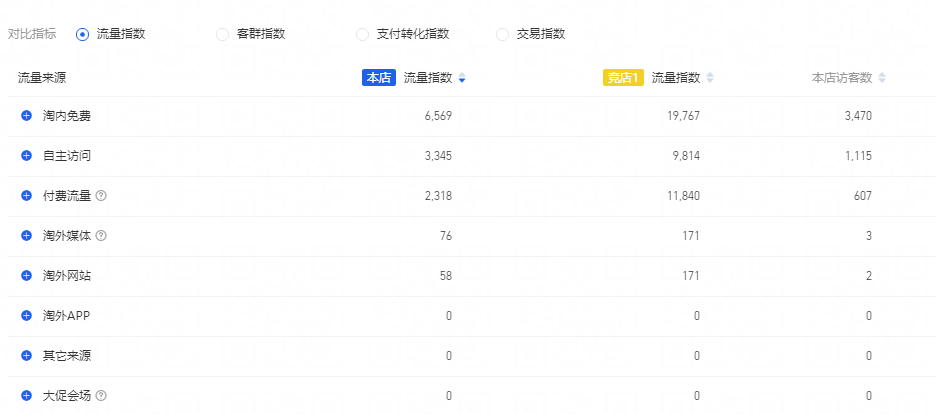Click the 本店访客数 column header text
This screenshot has width=936, height=414.
click(842, 78)
